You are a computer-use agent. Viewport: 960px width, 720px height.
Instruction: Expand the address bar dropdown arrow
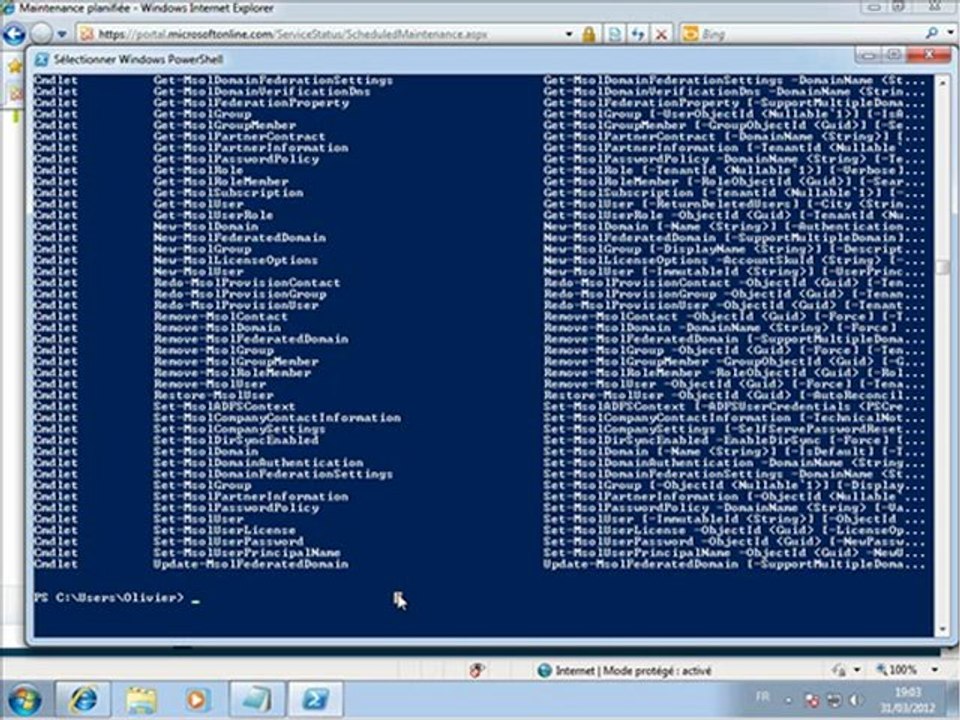click(x=569, y=34)
